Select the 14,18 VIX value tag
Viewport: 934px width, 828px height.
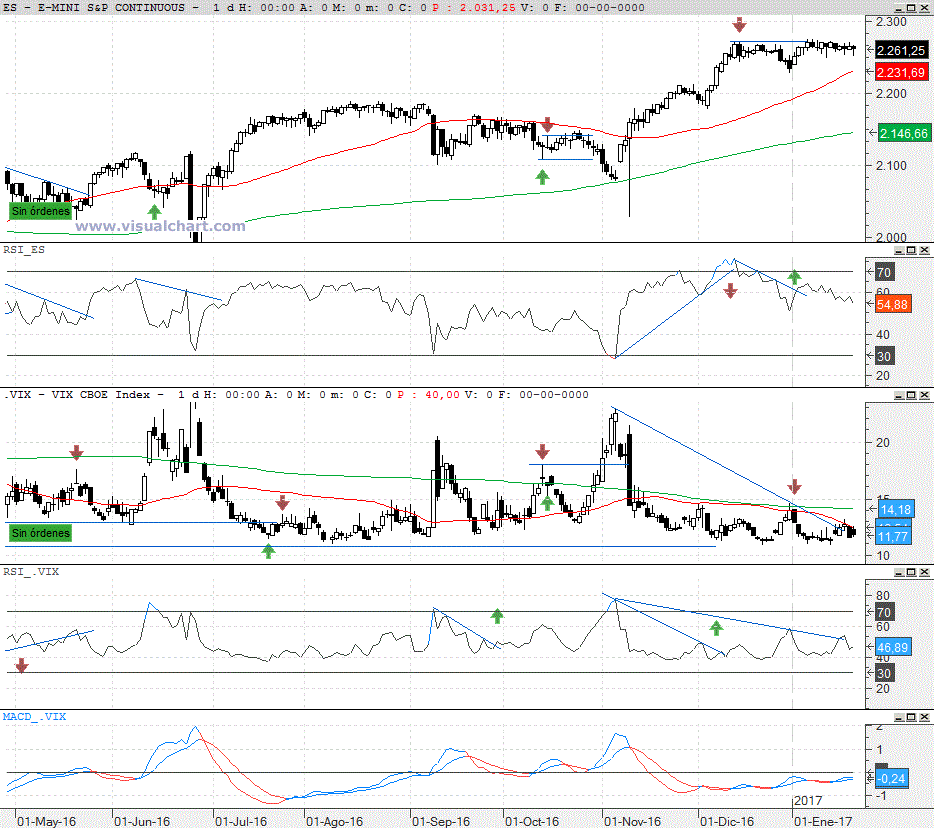[896, 509]
